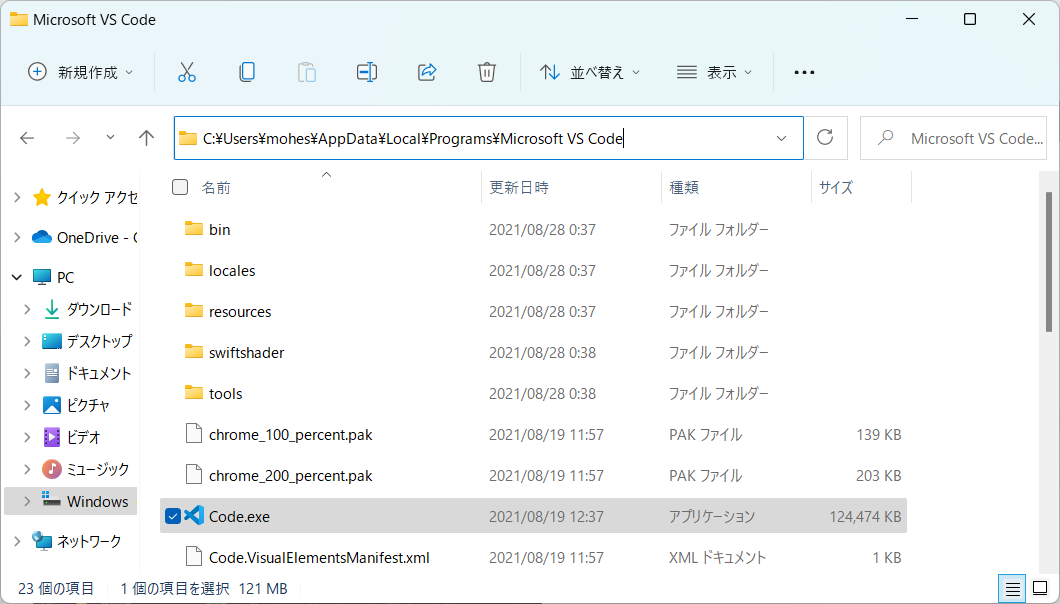
Task: Click the 203 KB size cell
Action: (x=878, y=475)
